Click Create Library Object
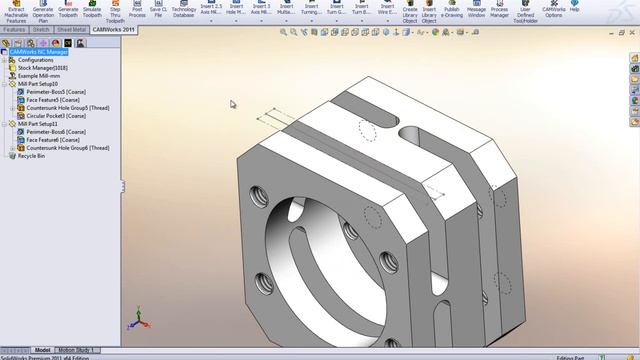The height and width of the screenshot is (360, 640). (410, 12)
